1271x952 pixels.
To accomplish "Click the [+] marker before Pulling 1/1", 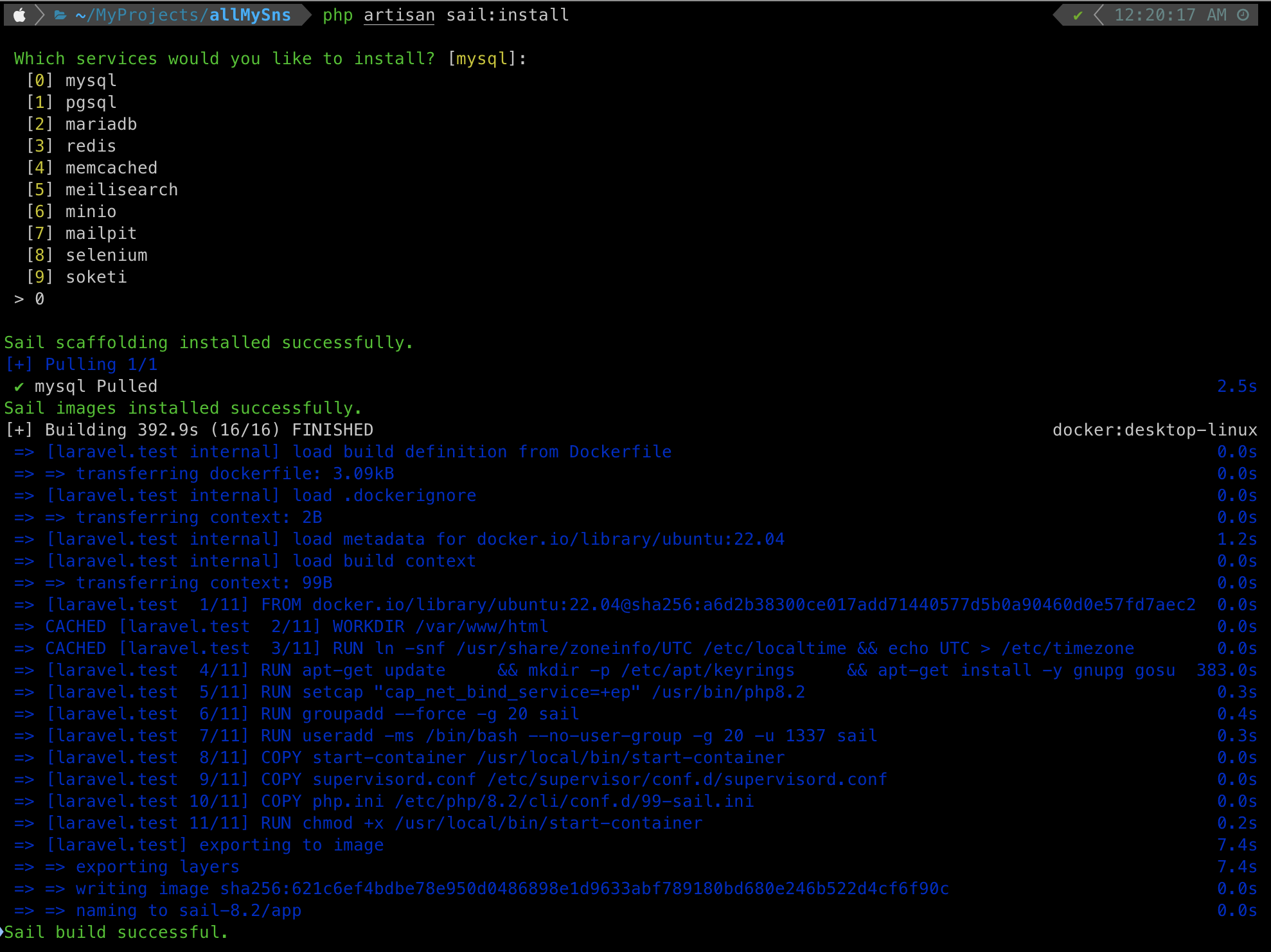I will tap(19, 364).
